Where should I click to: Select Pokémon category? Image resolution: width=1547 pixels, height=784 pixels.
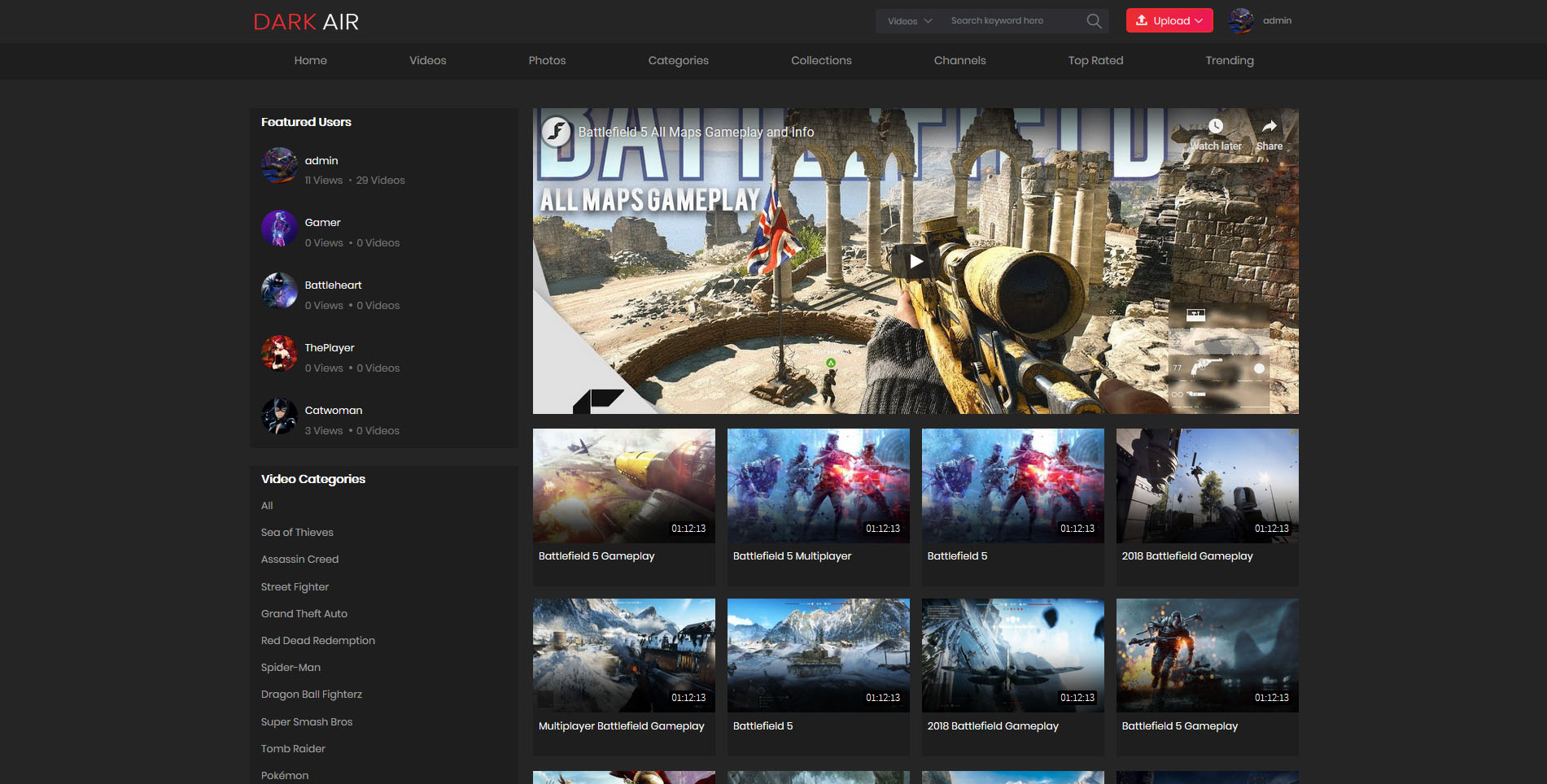pyautogui.click(x=284, y=775)
